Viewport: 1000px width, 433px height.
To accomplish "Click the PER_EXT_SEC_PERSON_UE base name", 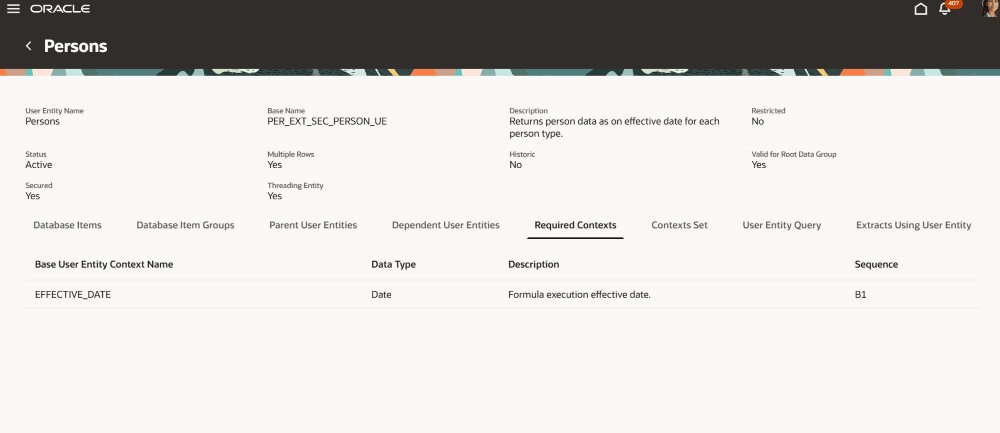I will (327, 121).
